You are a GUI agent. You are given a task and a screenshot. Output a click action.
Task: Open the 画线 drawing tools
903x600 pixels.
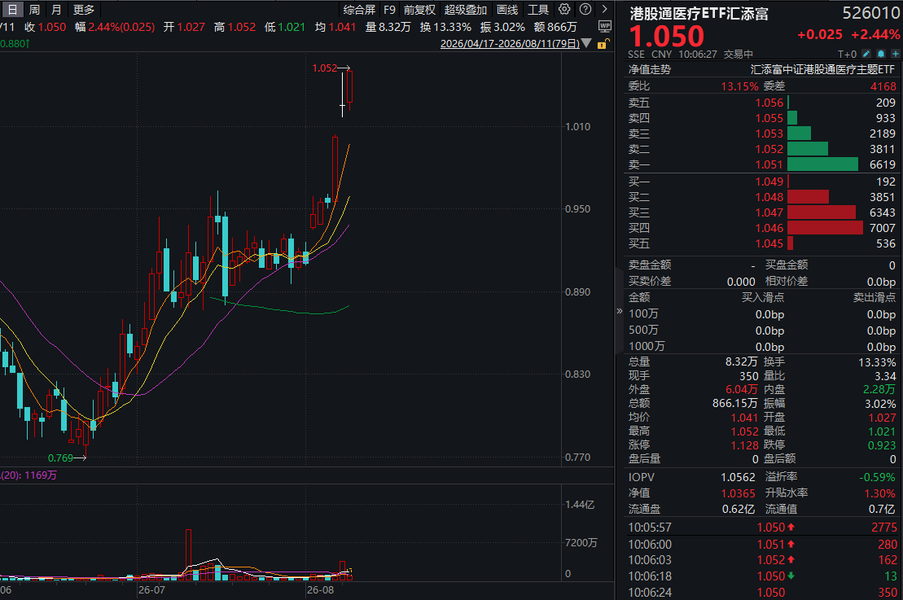pos(507,10)
